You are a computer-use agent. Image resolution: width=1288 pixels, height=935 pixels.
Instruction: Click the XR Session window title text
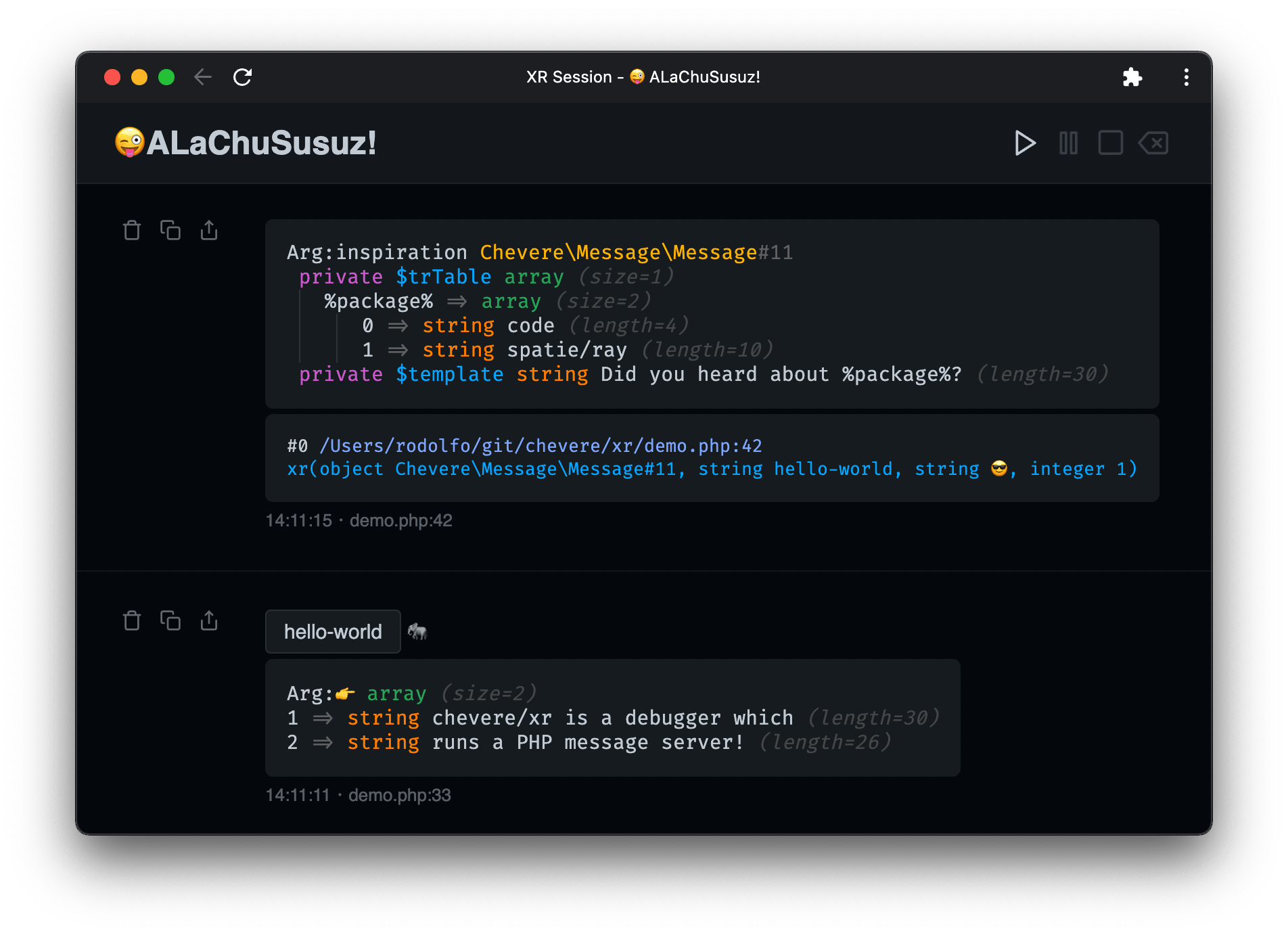coord(643,77)
